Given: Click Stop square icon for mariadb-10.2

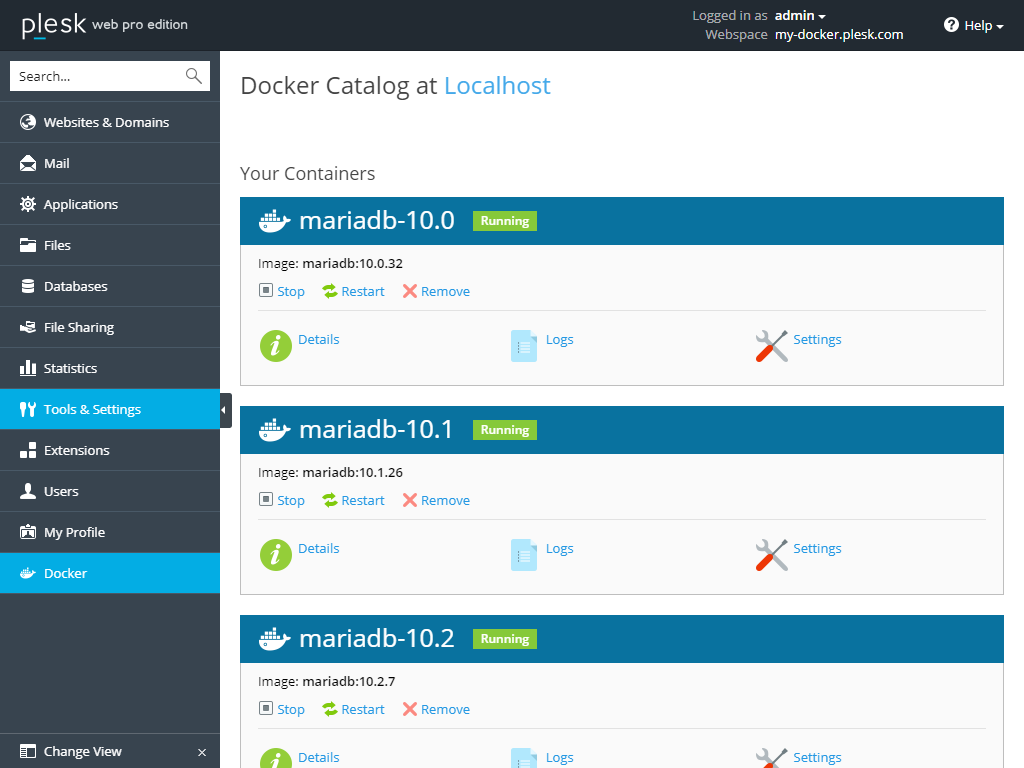Looking at the screenshot, I should (266, 709).
